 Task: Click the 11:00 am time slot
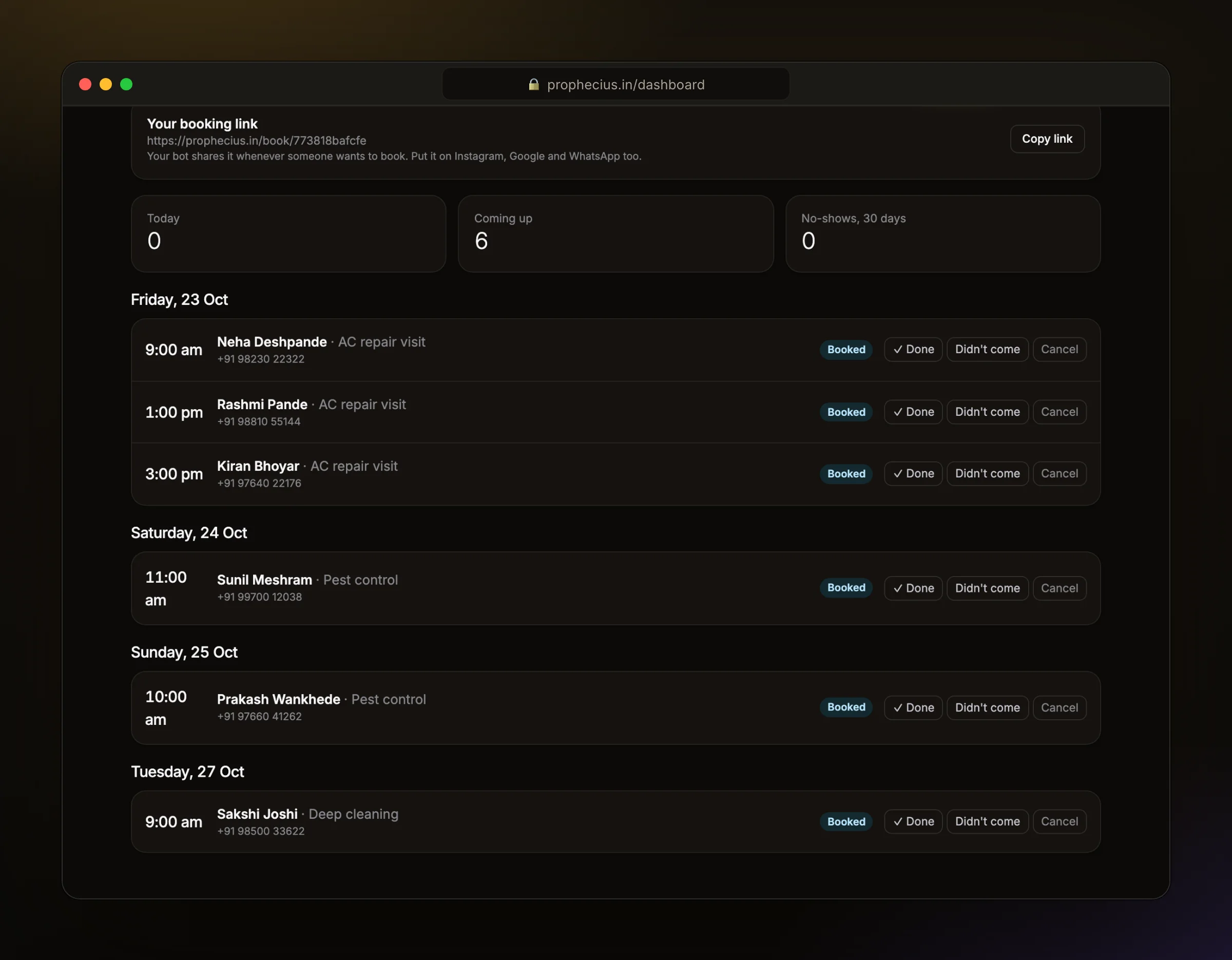click(x=166, y=588)
